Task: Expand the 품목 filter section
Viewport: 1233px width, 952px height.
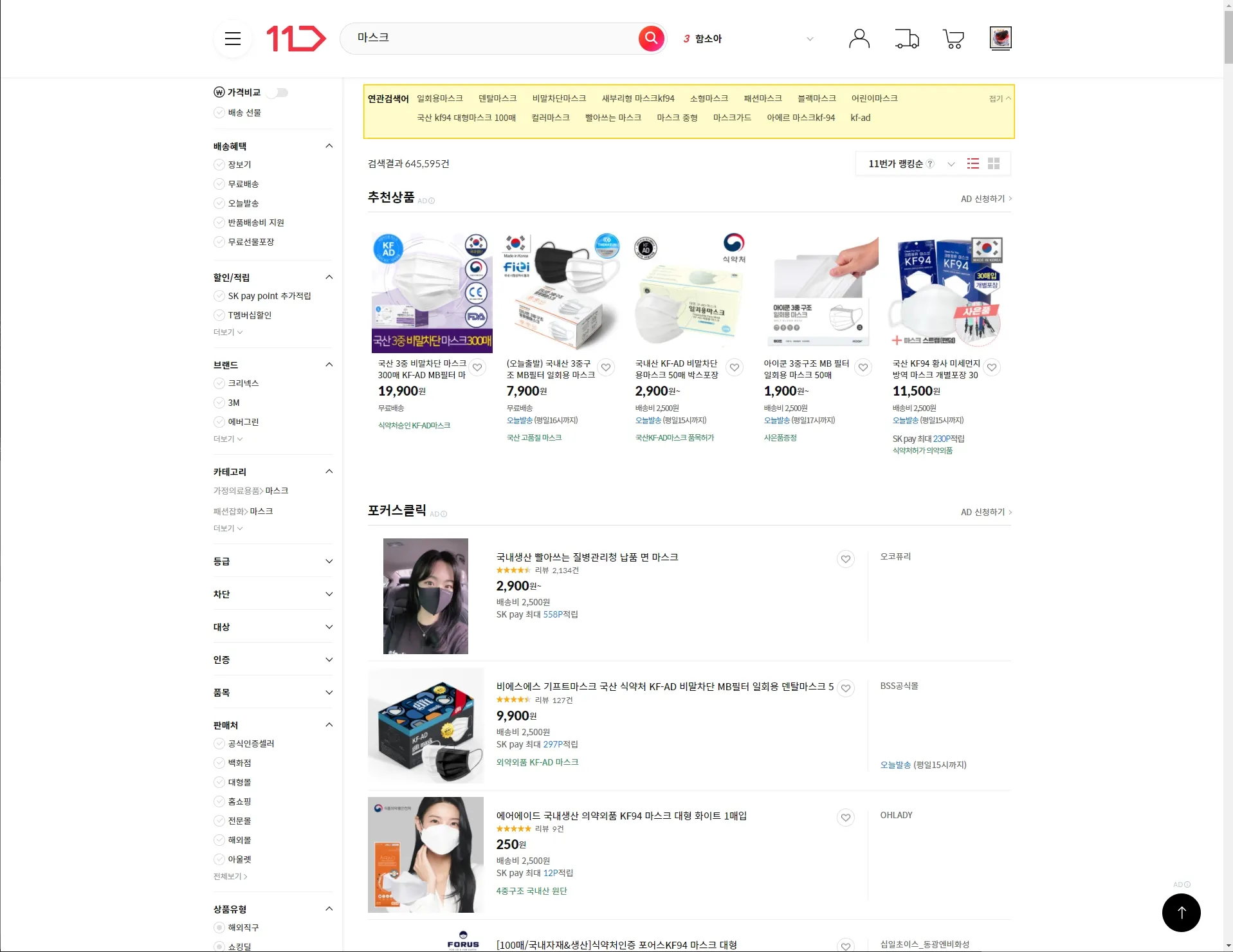Action: (x=329, y=693)
